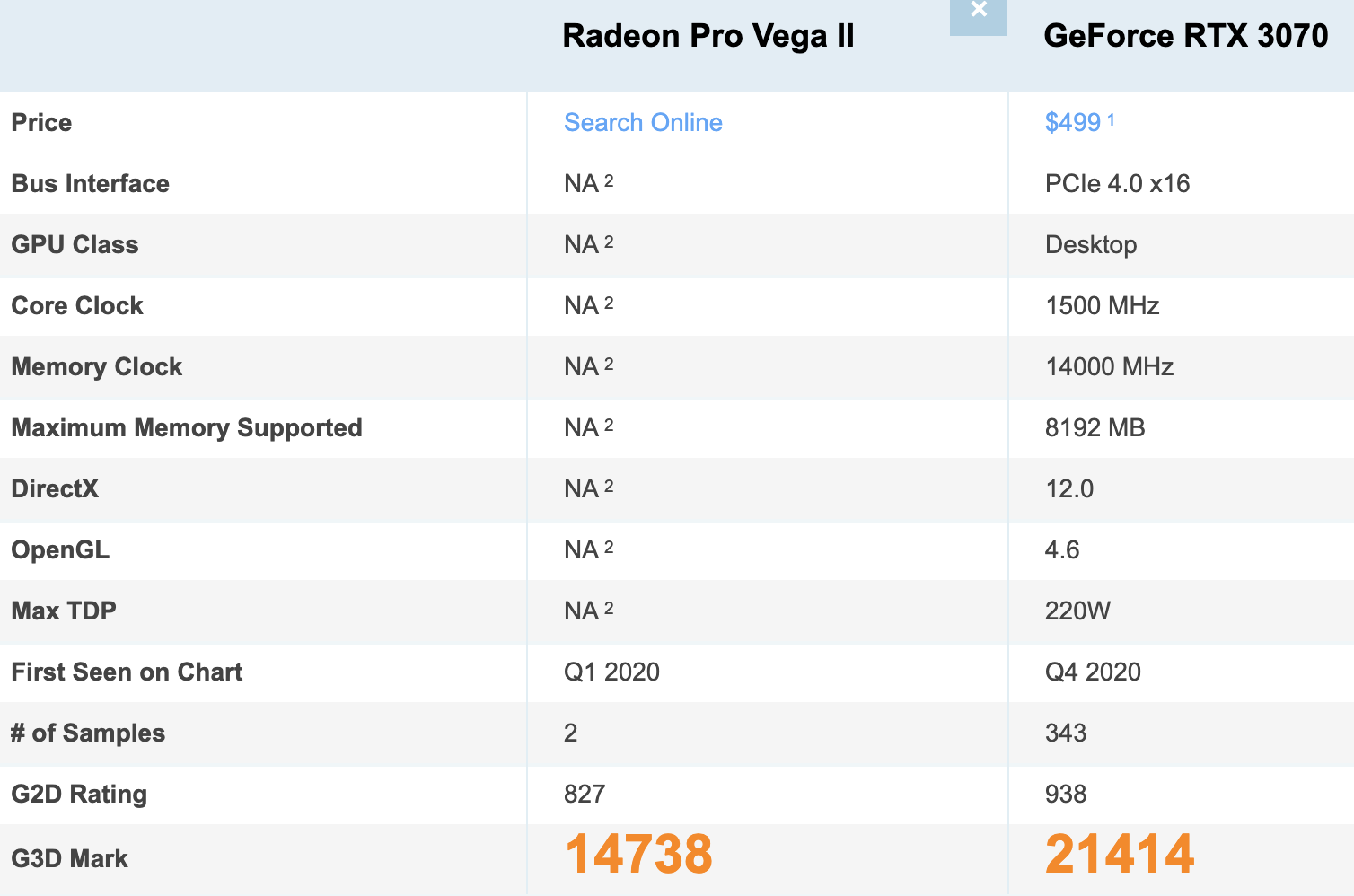Viewport: 1354px width, 896px height.
Task: Click the 343 samples count
Action: [x=1066, y=733]
